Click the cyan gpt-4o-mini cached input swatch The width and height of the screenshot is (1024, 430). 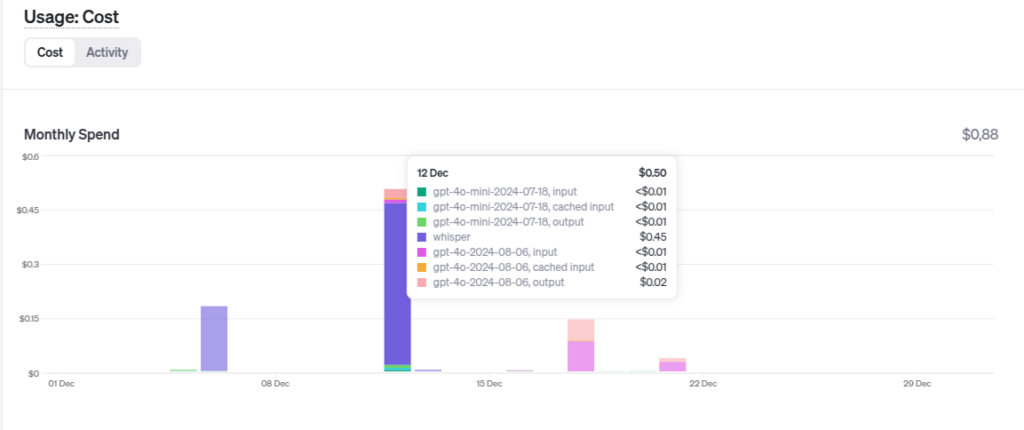pos(422,207)
